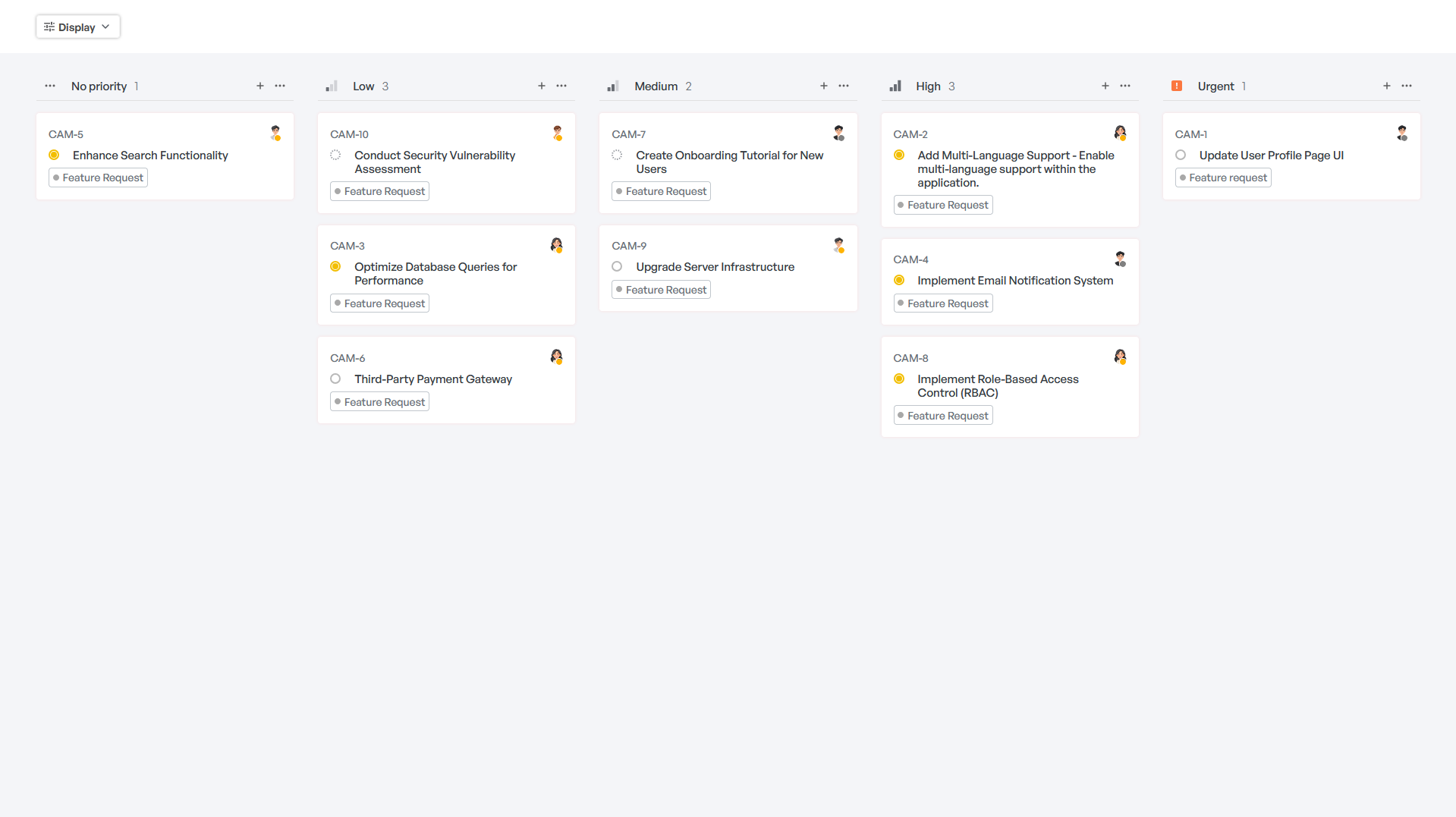Click the assignee avatar on CAM-10
Image resolution: width=1456 pixels, height=817 pixels.
tap(558, 133)
